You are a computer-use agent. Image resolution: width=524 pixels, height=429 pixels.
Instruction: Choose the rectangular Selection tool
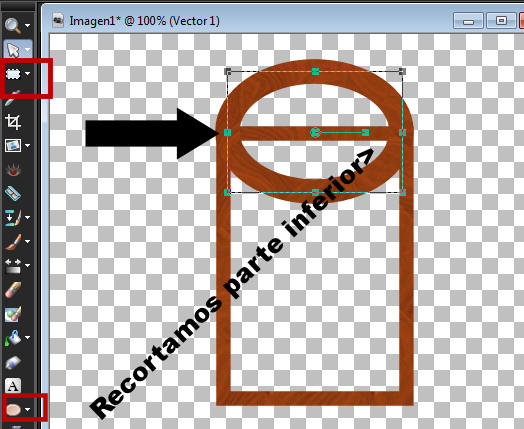tap(13, 74)
